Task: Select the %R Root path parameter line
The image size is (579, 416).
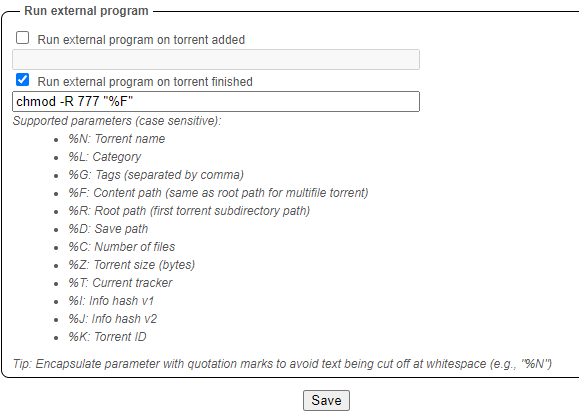Action: click(x=189, y=211)
